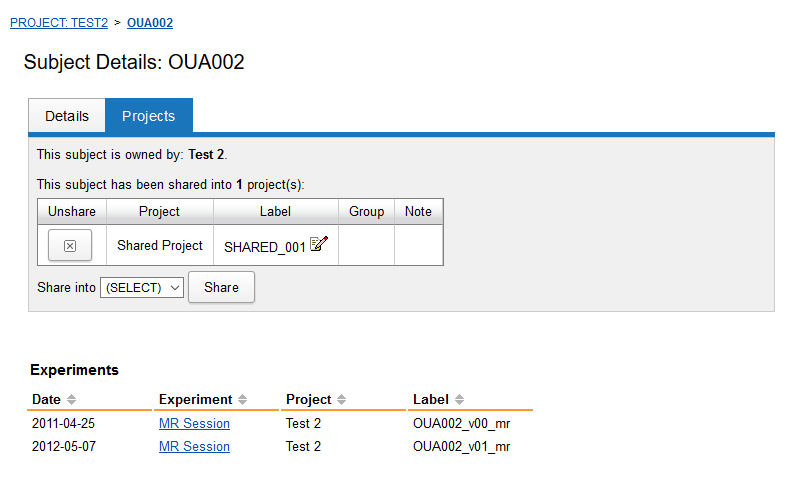This screenshot has height=478, width=787.
Task: Select the Projects tab
Action: [149, 116]
